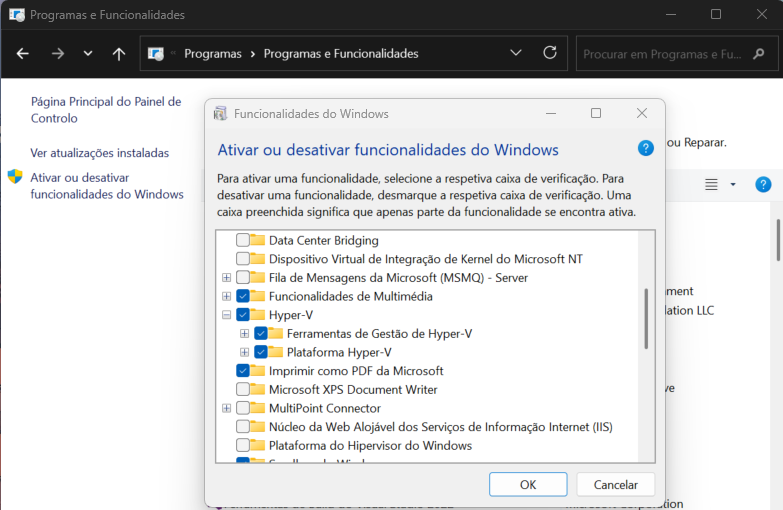Click the Control Panel address bar icon

point(156,54)
